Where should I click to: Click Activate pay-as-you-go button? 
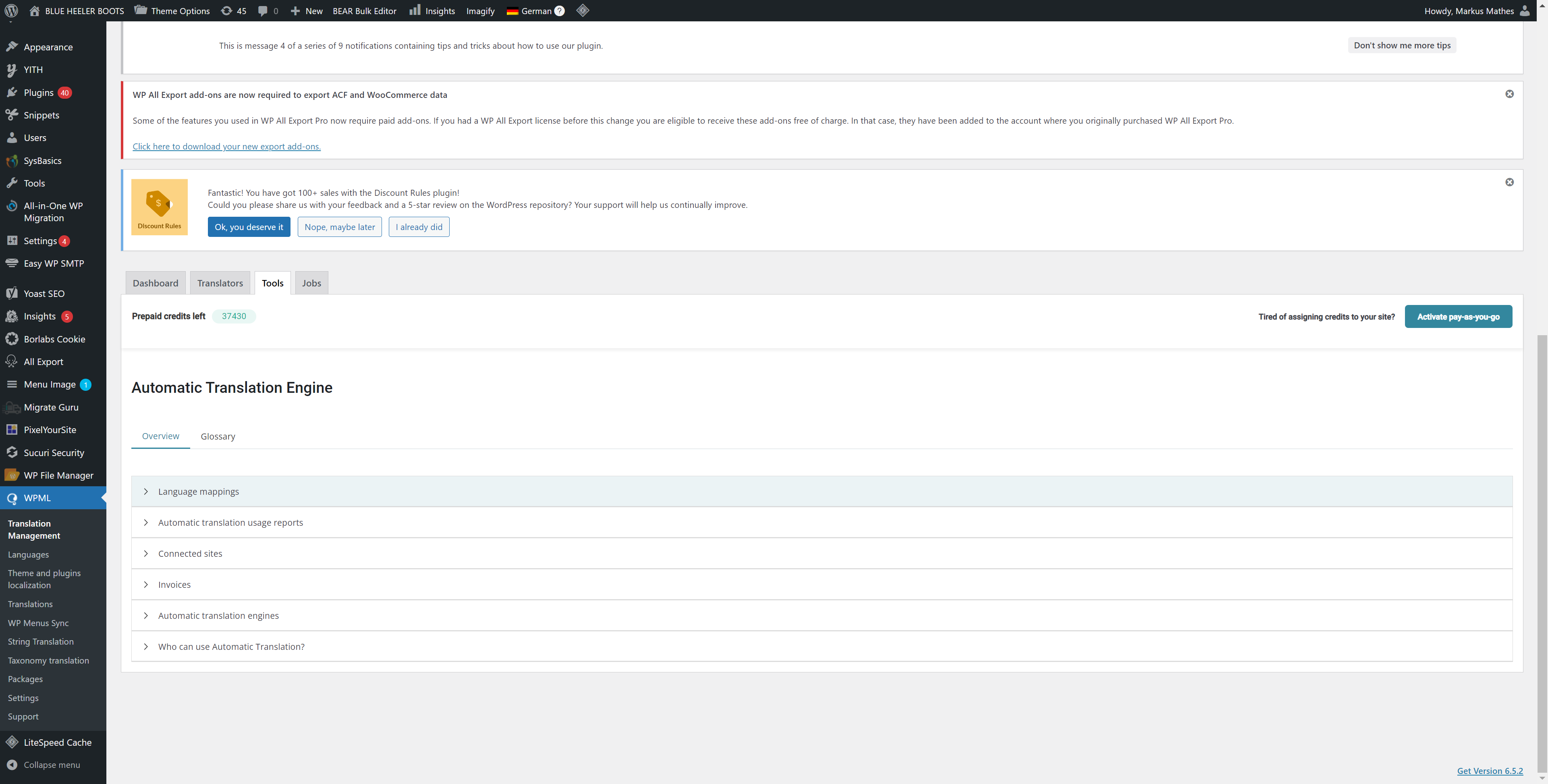pos(1459,317)
